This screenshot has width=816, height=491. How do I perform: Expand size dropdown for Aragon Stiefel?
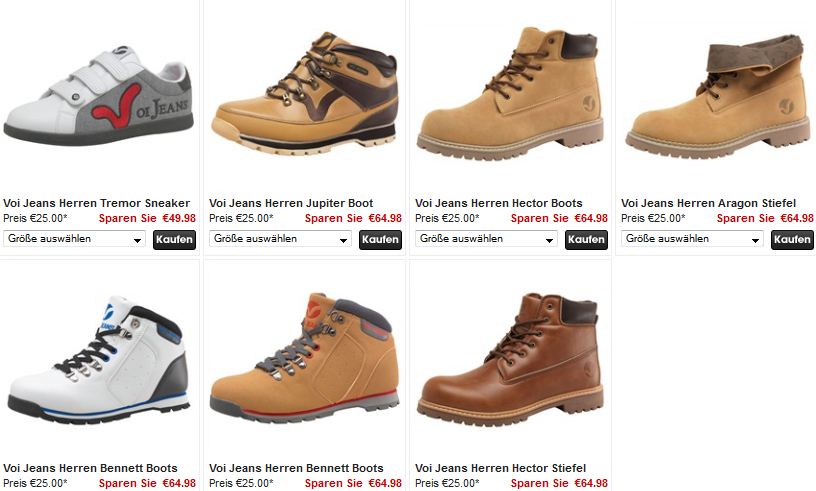[x=692, y=239]
